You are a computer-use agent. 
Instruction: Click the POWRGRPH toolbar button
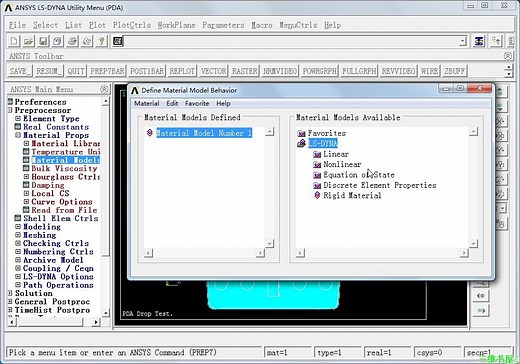click(320, 71)
